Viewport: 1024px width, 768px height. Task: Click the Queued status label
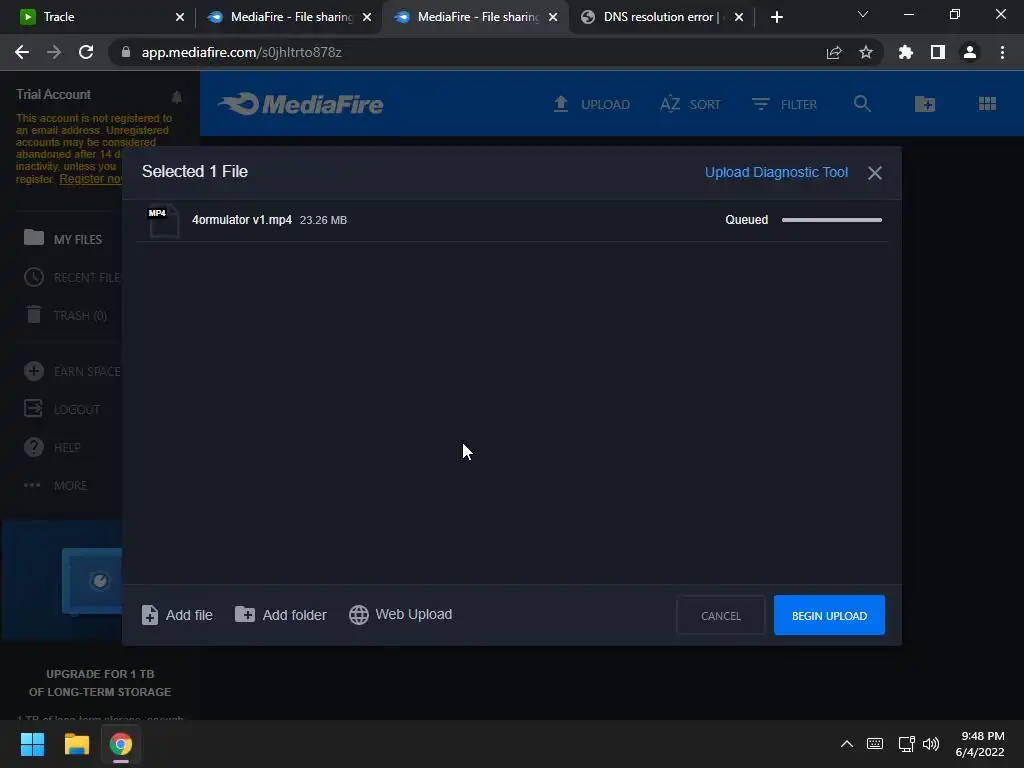point(746,220)
